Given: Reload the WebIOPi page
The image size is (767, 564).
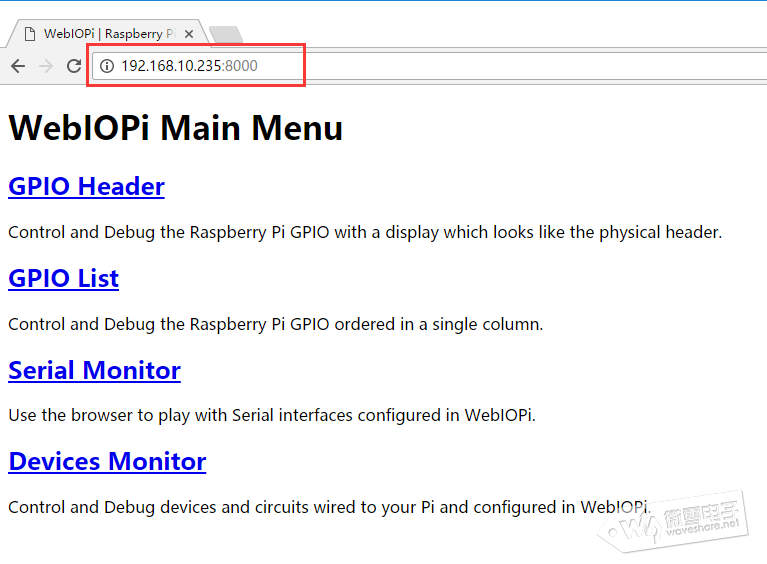Looking at the screenshot, I should click(x=73, y=66).
